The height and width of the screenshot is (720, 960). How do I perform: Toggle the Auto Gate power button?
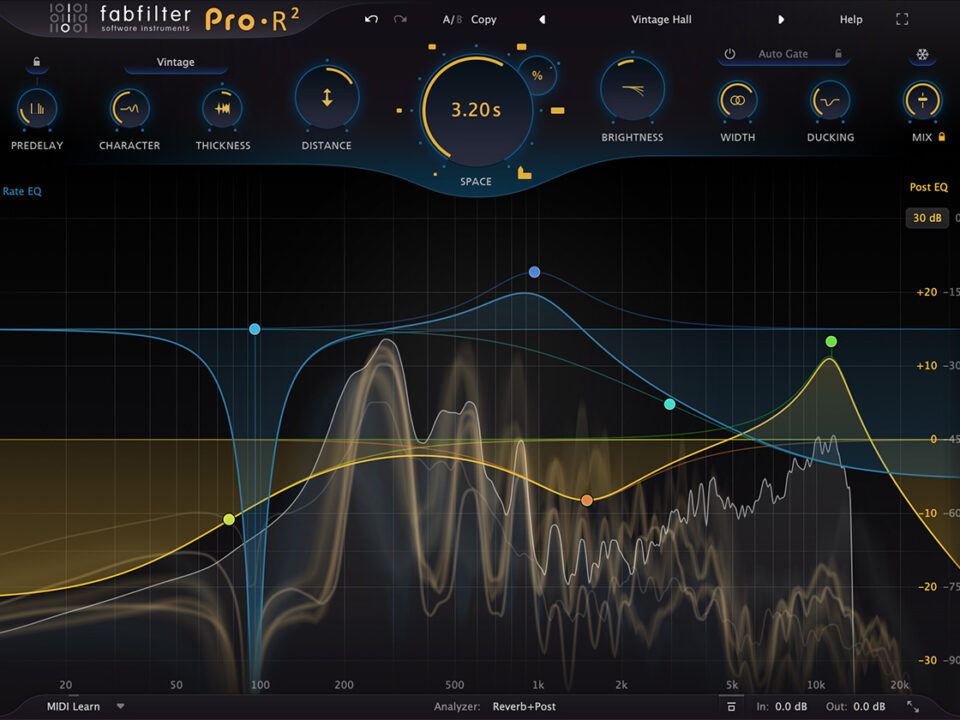(x=730, y=54)
